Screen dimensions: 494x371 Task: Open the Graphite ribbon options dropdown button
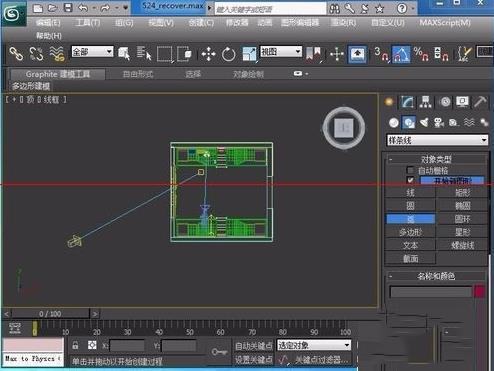300,74
